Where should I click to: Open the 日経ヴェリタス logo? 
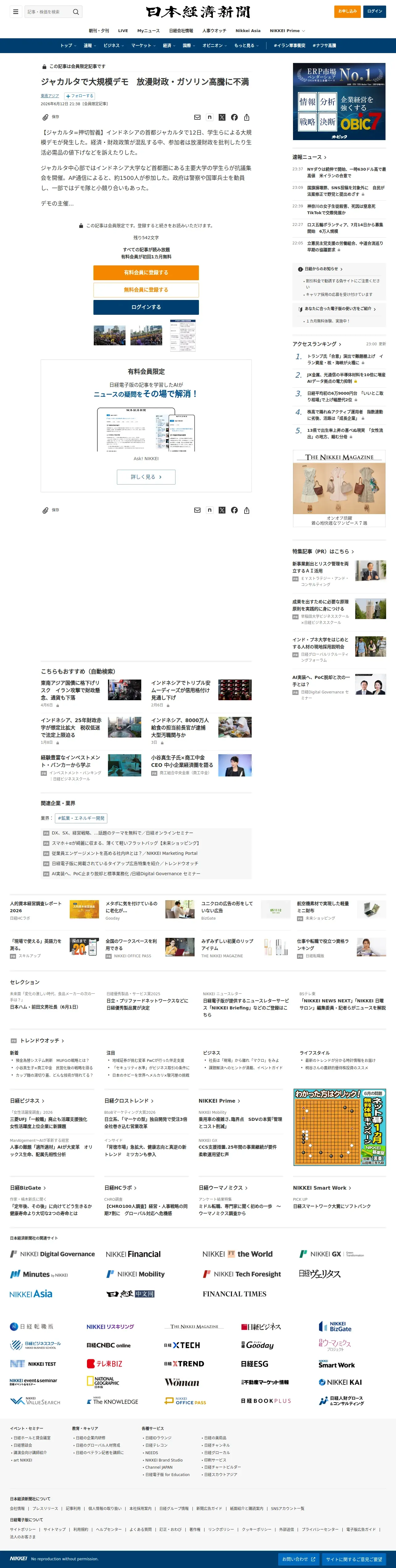click(320, 1274)
